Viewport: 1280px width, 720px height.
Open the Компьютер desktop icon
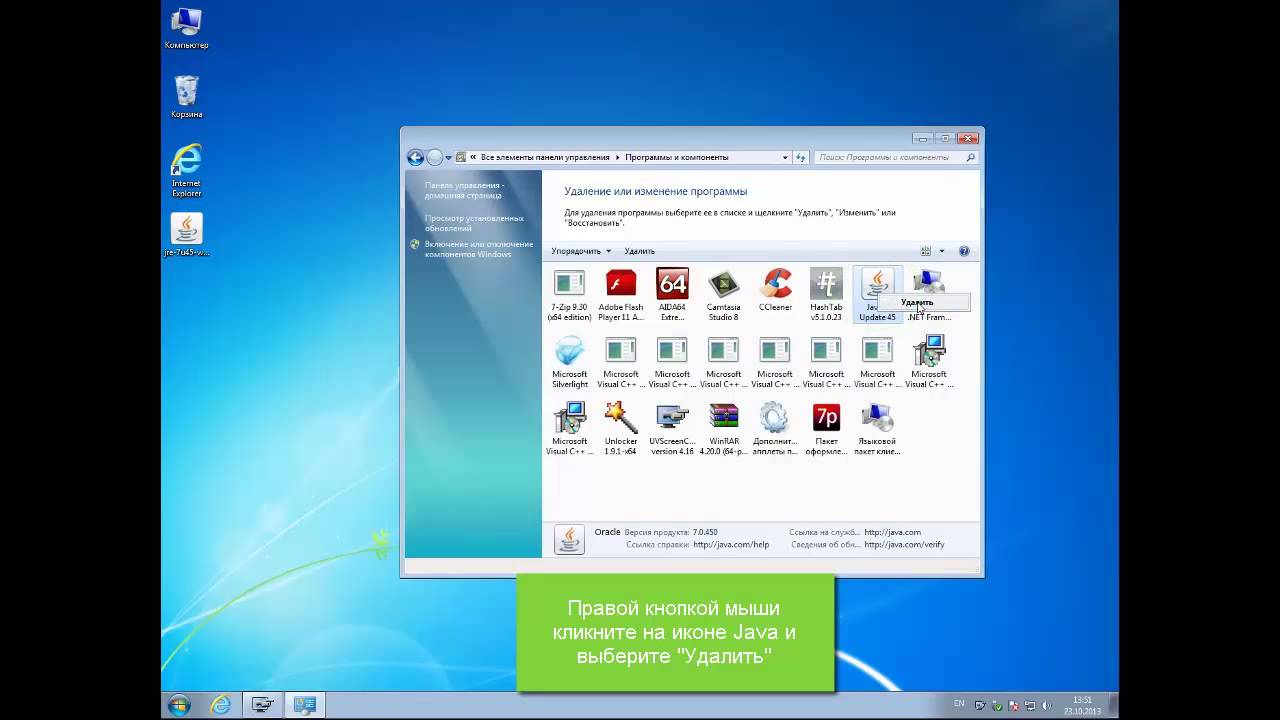(186, 29)
